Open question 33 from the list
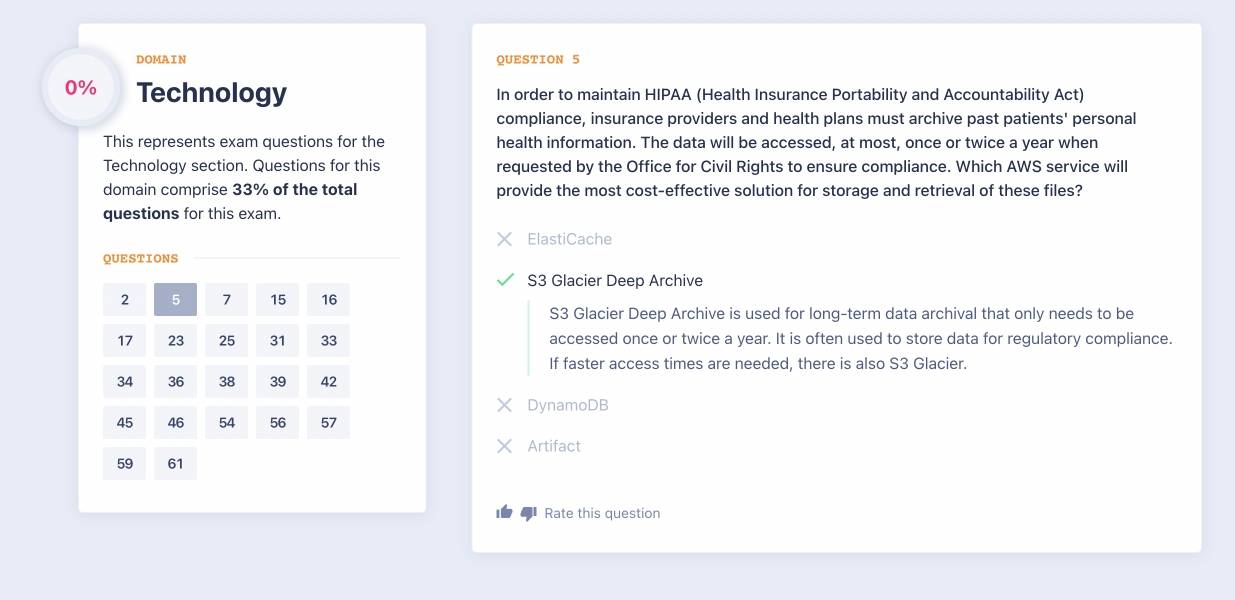This screenshot has width=1235, height=600. (x=329, y=340)
